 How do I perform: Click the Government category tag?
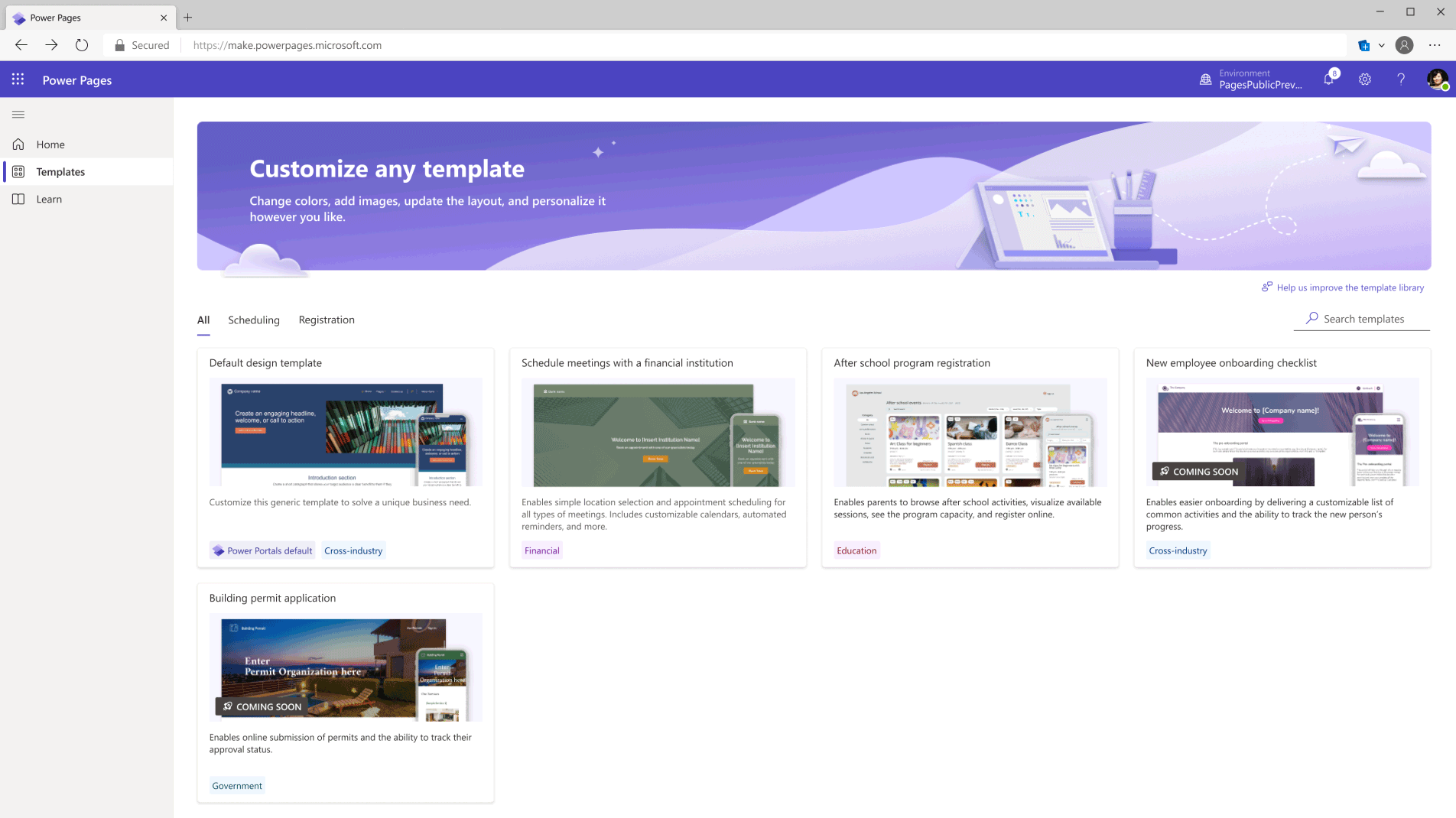[x=237, y=786]
